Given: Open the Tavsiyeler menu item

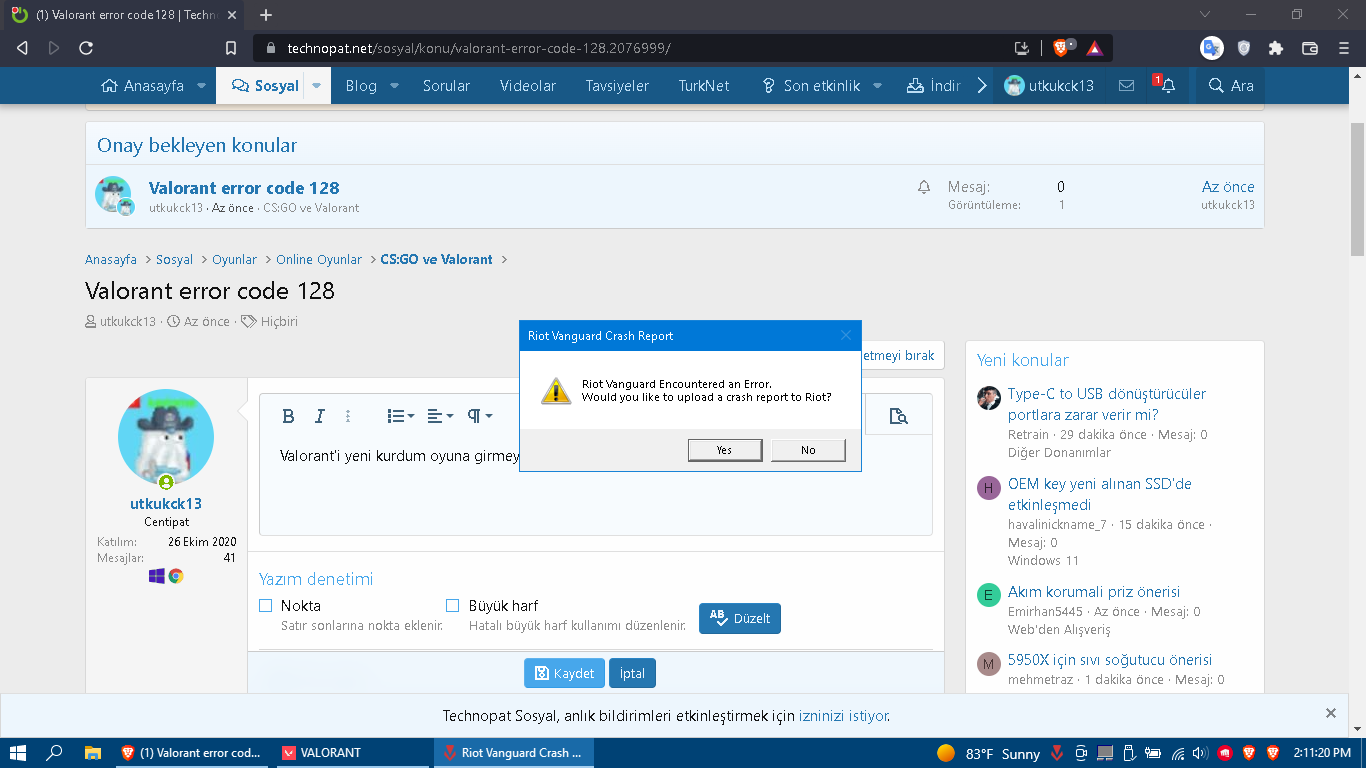Looking at the screenshot, I should (617, 86).
